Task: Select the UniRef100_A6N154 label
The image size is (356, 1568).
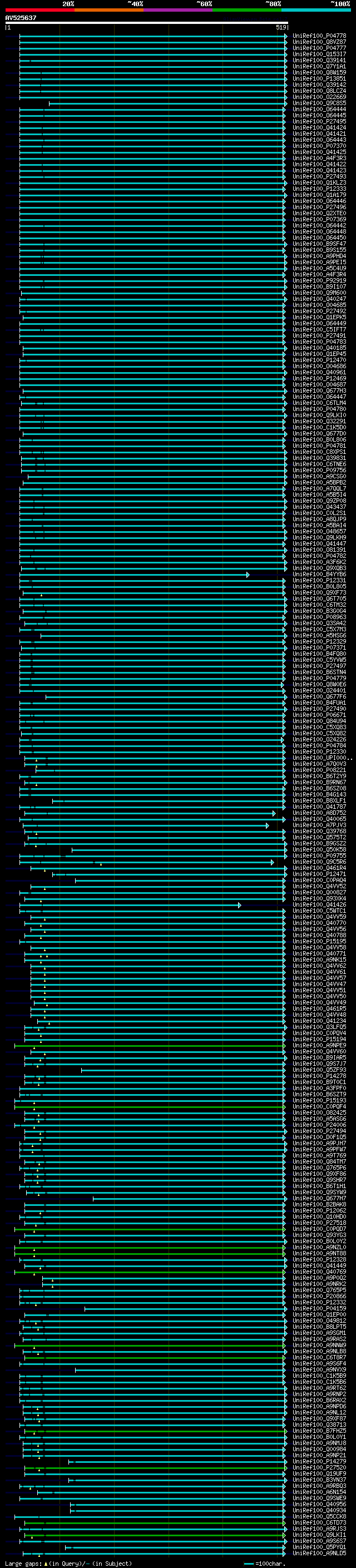Action: [x=319, y=1491]
